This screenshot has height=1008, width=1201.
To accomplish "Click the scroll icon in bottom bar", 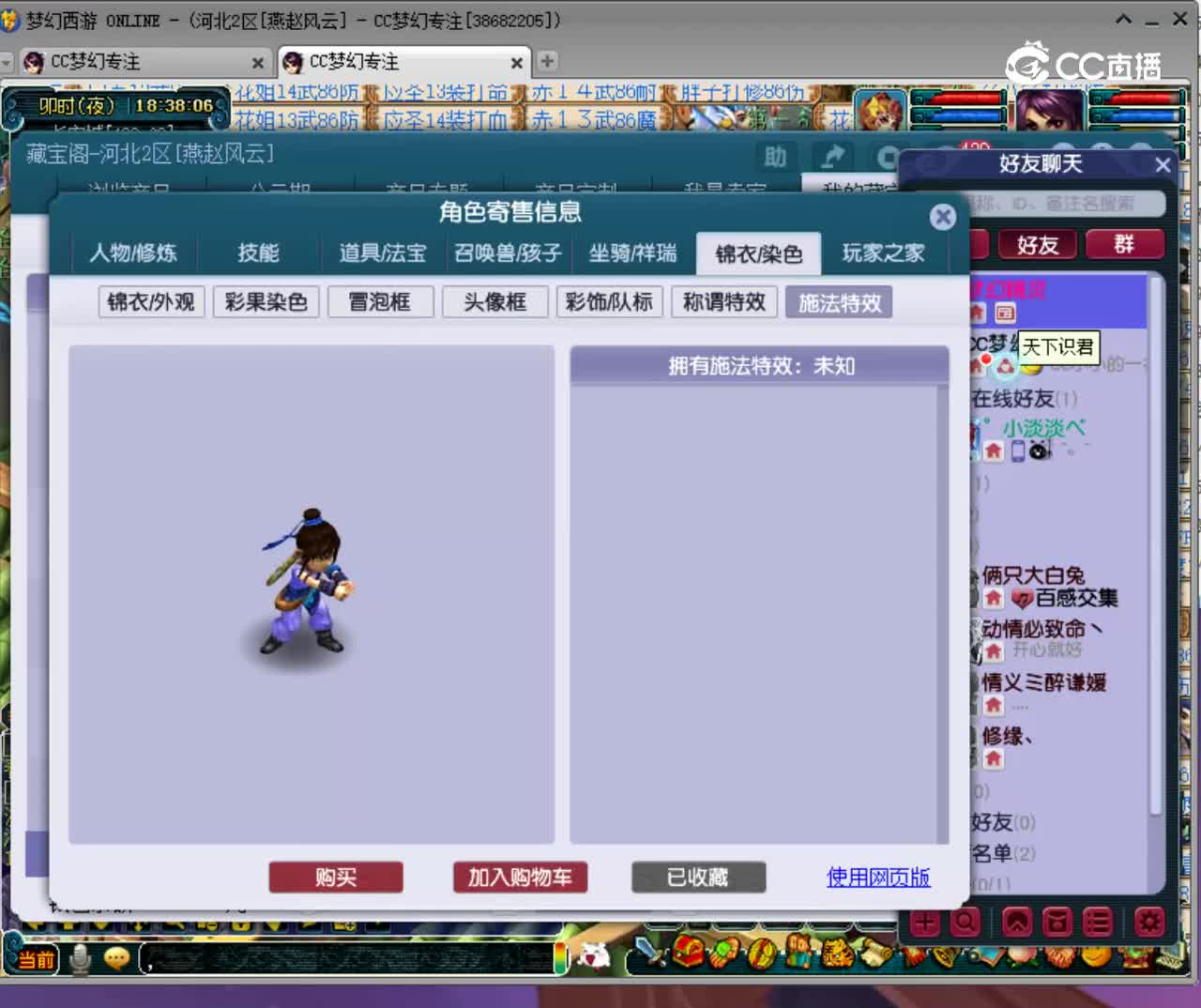I will [877, 954].
